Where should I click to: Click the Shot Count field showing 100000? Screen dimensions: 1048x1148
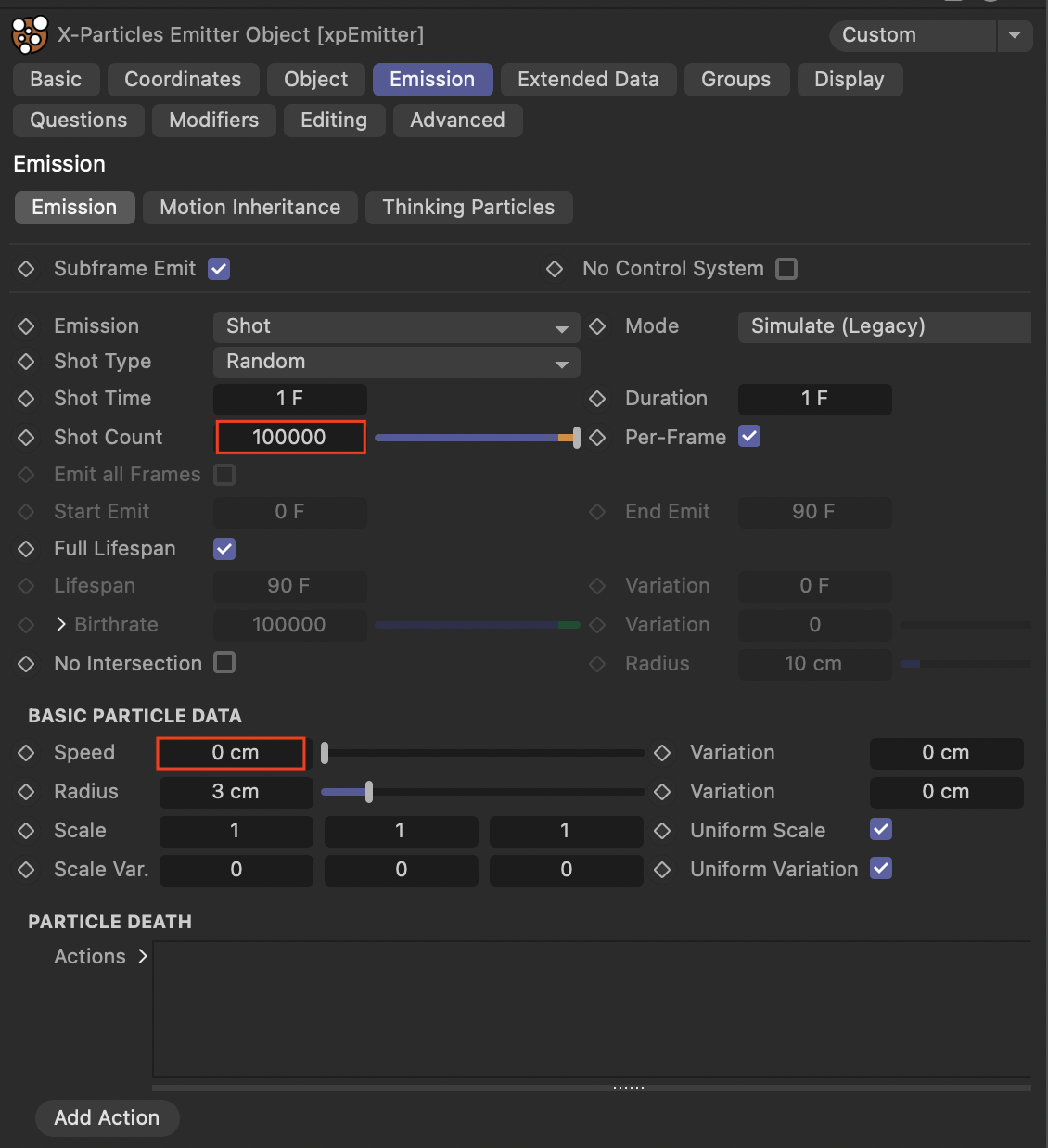click(290, 438)
